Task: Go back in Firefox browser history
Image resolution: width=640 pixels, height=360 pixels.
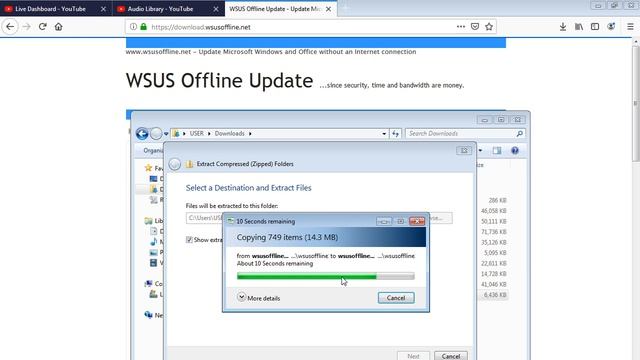Action: 10,27
